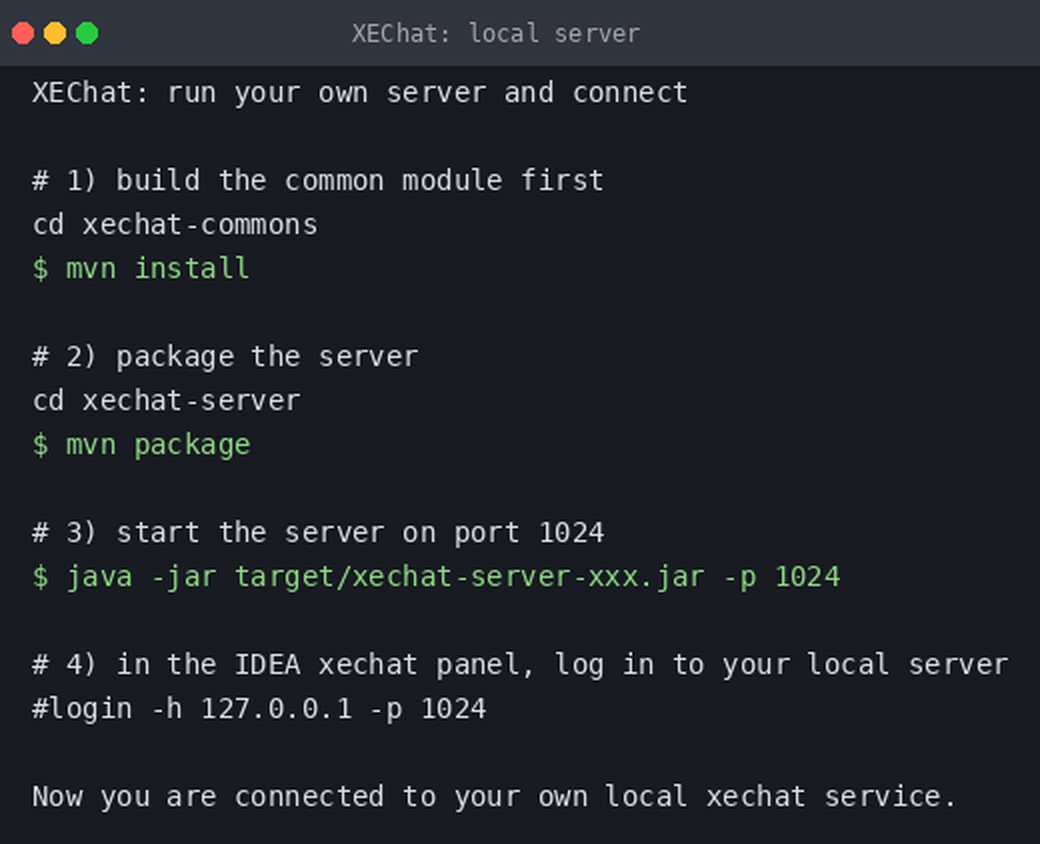Click the 'XEChat: run your own server' heading line
The height and width of the screenshot is (844, 1040).
click(360, 93)
